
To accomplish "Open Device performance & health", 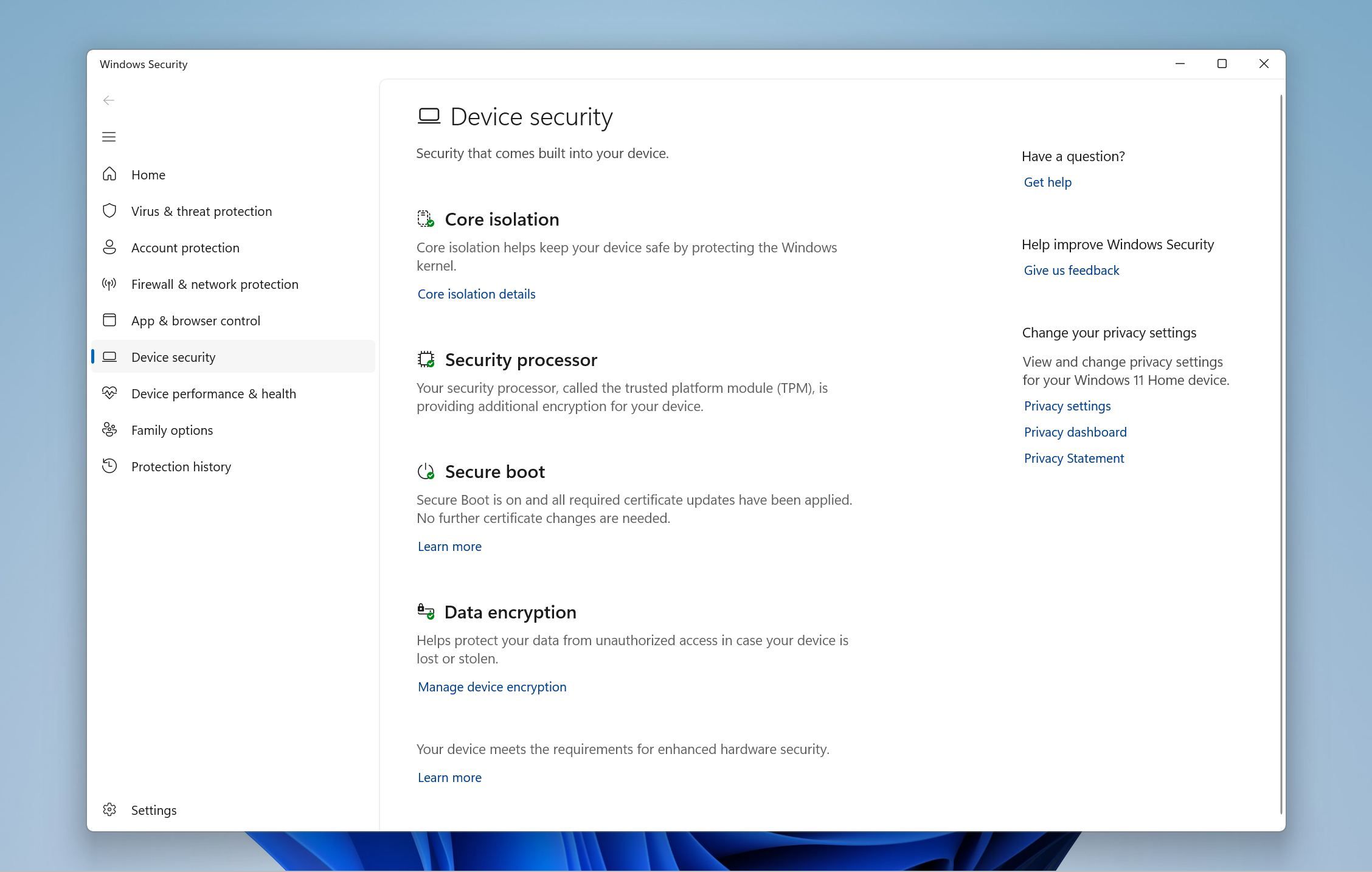I will 233,393.
